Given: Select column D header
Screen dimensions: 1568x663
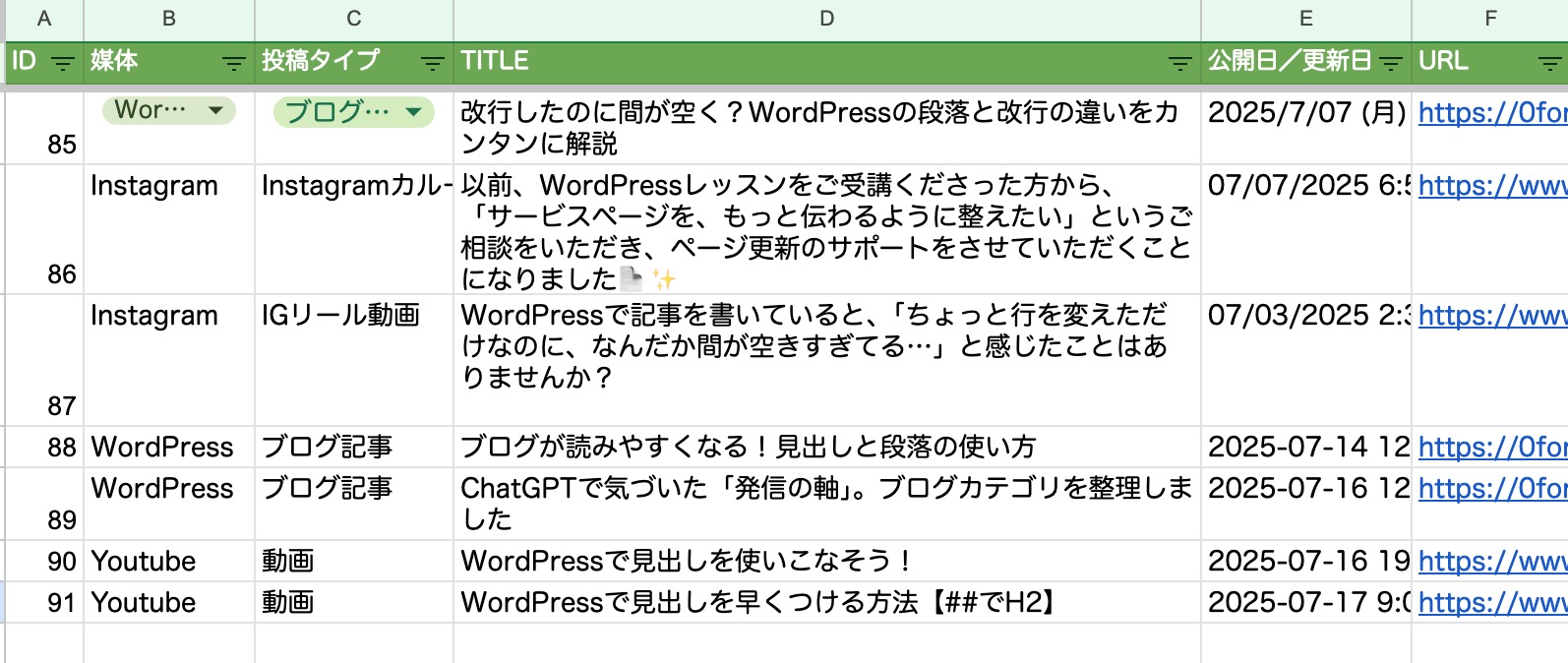Looking at the screenshot, I should pyautogui.click(x=826, y=19).
